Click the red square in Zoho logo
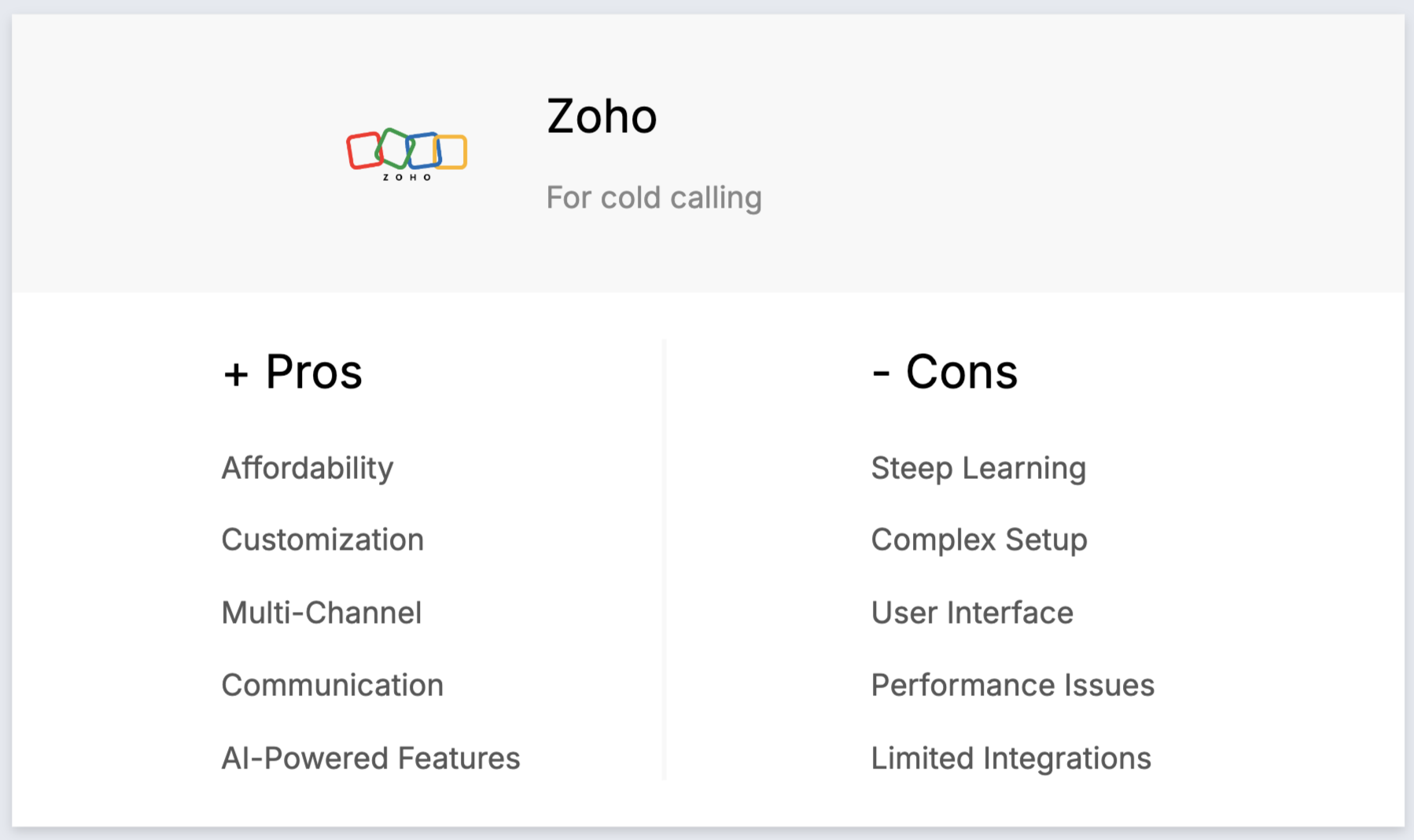The image size is (1414, 840). click(363, 151)
